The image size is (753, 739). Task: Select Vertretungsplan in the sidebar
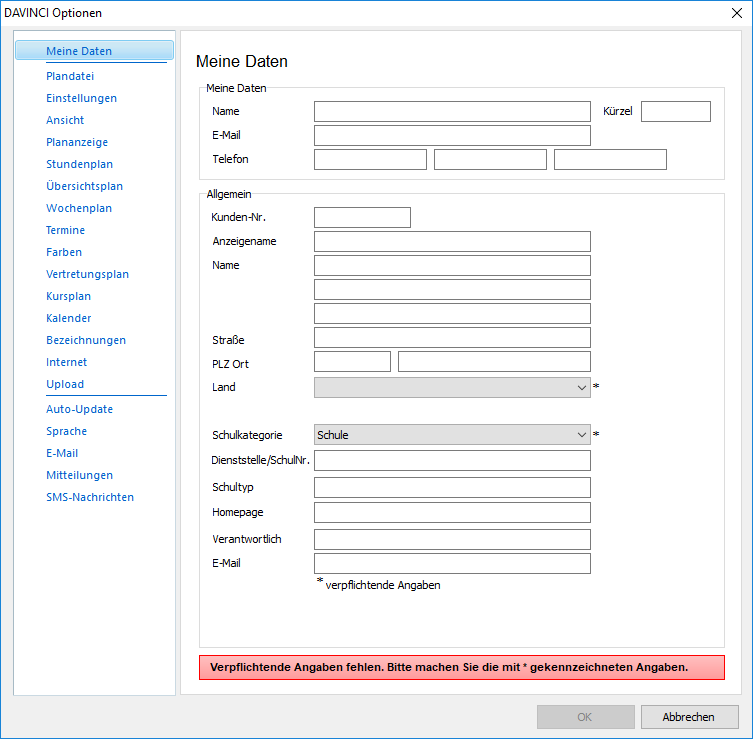point(87,274)
